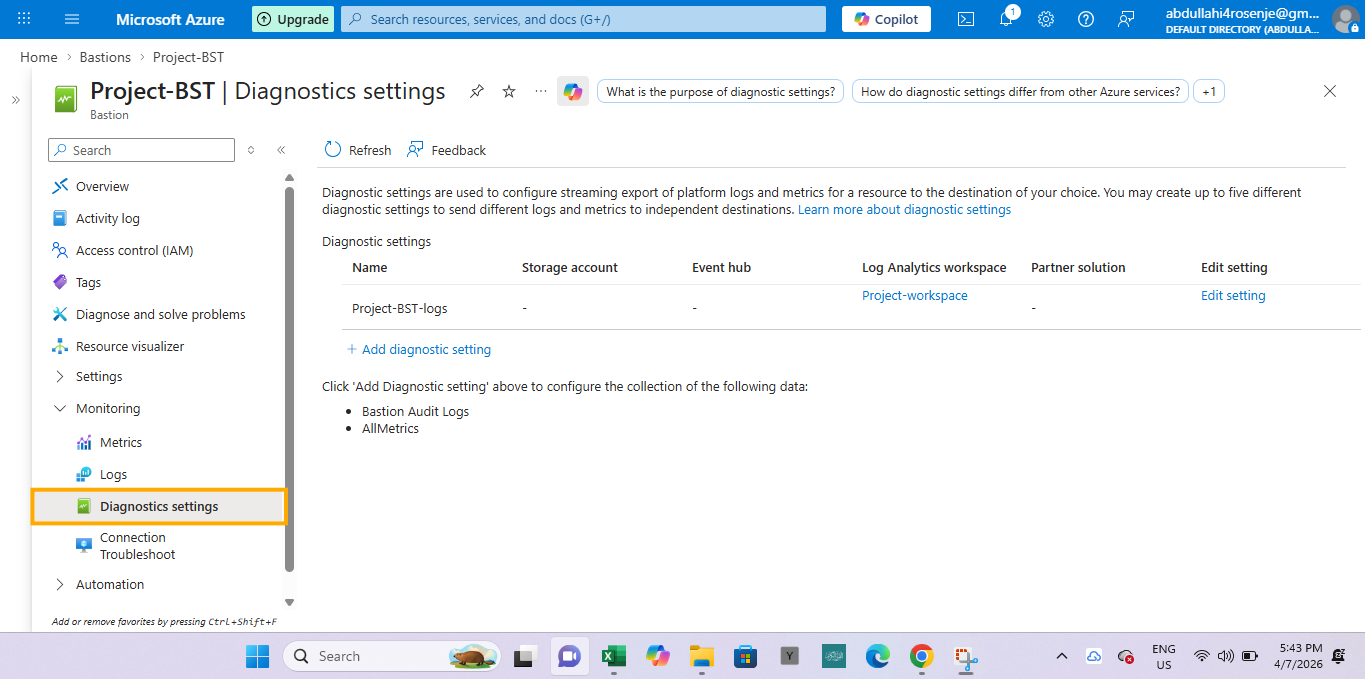Open the more options ellipsis beside the star
The height and width of the screenshot is (679, 1365).
[541, 91]
